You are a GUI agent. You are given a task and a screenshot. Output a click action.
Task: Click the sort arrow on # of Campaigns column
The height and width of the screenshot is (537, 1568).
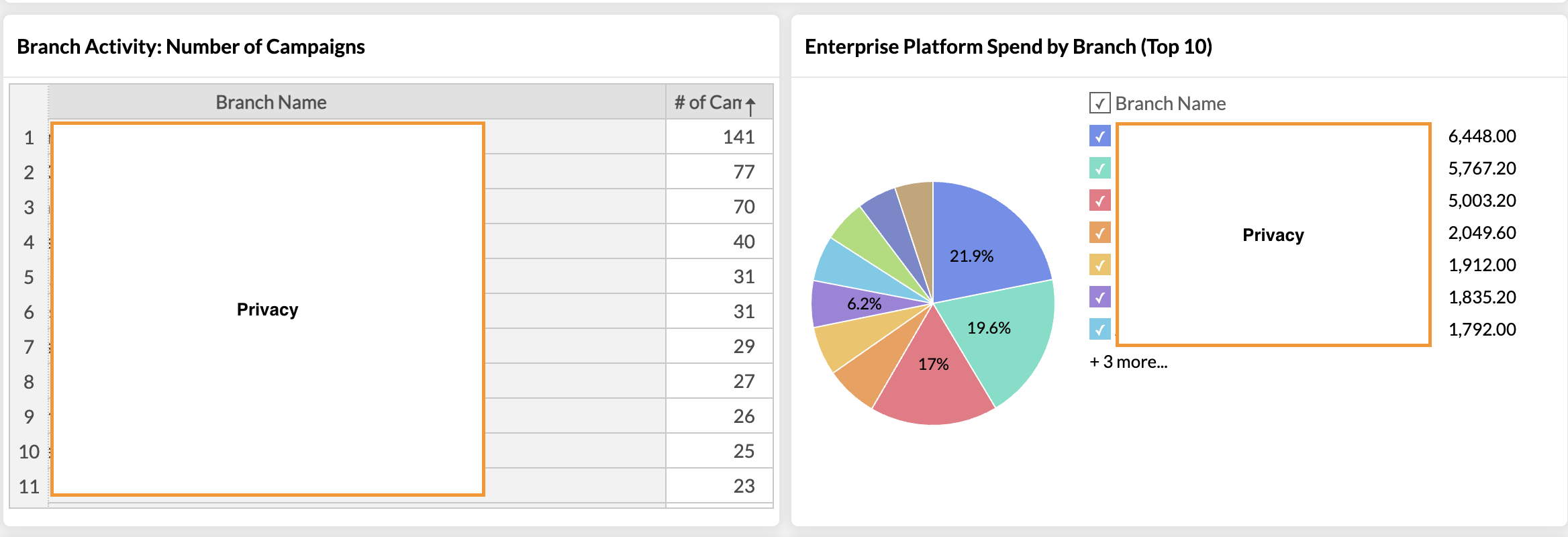click(751, 105)
